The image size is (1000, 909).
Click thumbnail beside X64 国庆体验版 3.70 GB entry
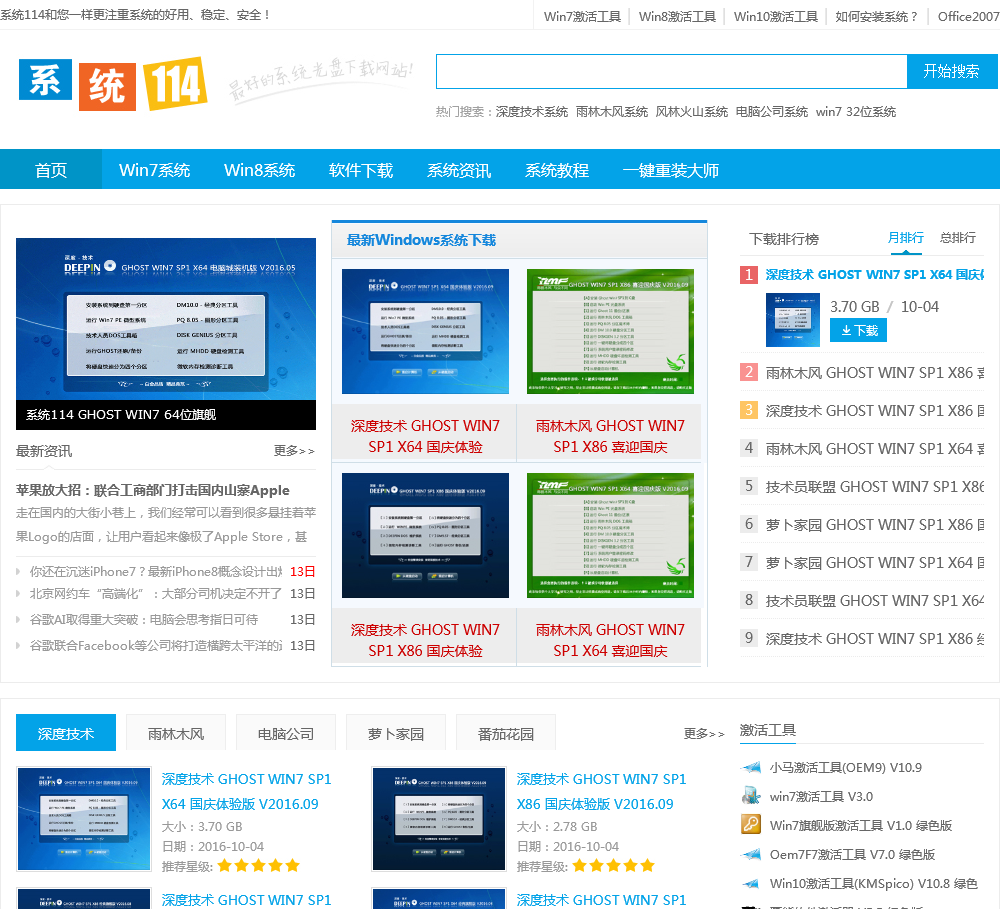click(84, 819)
